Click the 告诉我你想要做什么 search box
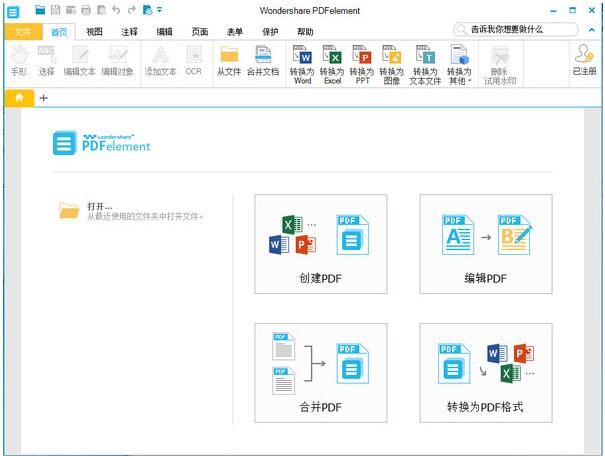Screen dimensions: 605x456 (x=516, y=29)
